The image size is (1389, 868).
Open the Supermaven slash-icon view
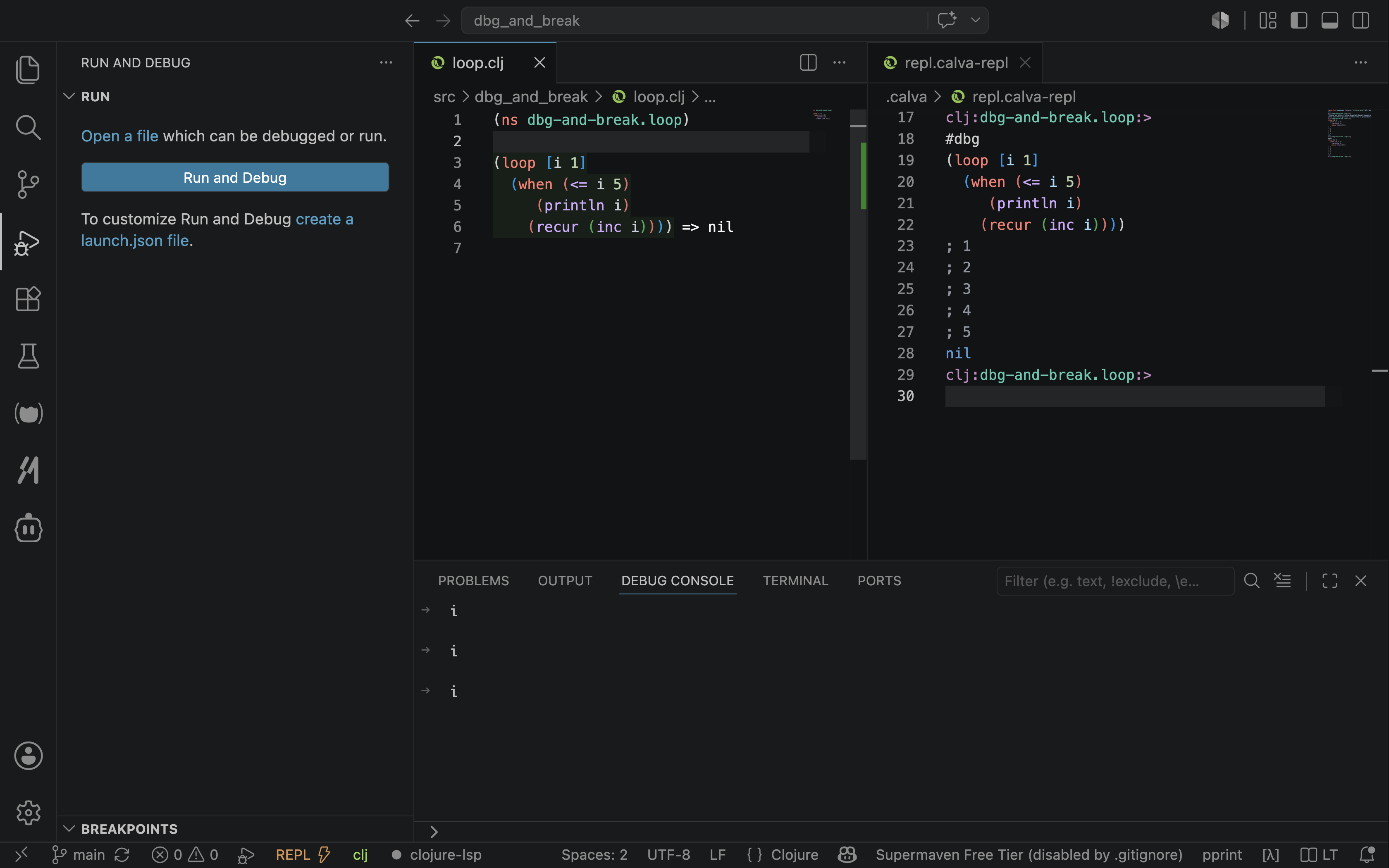click(28, 470)
